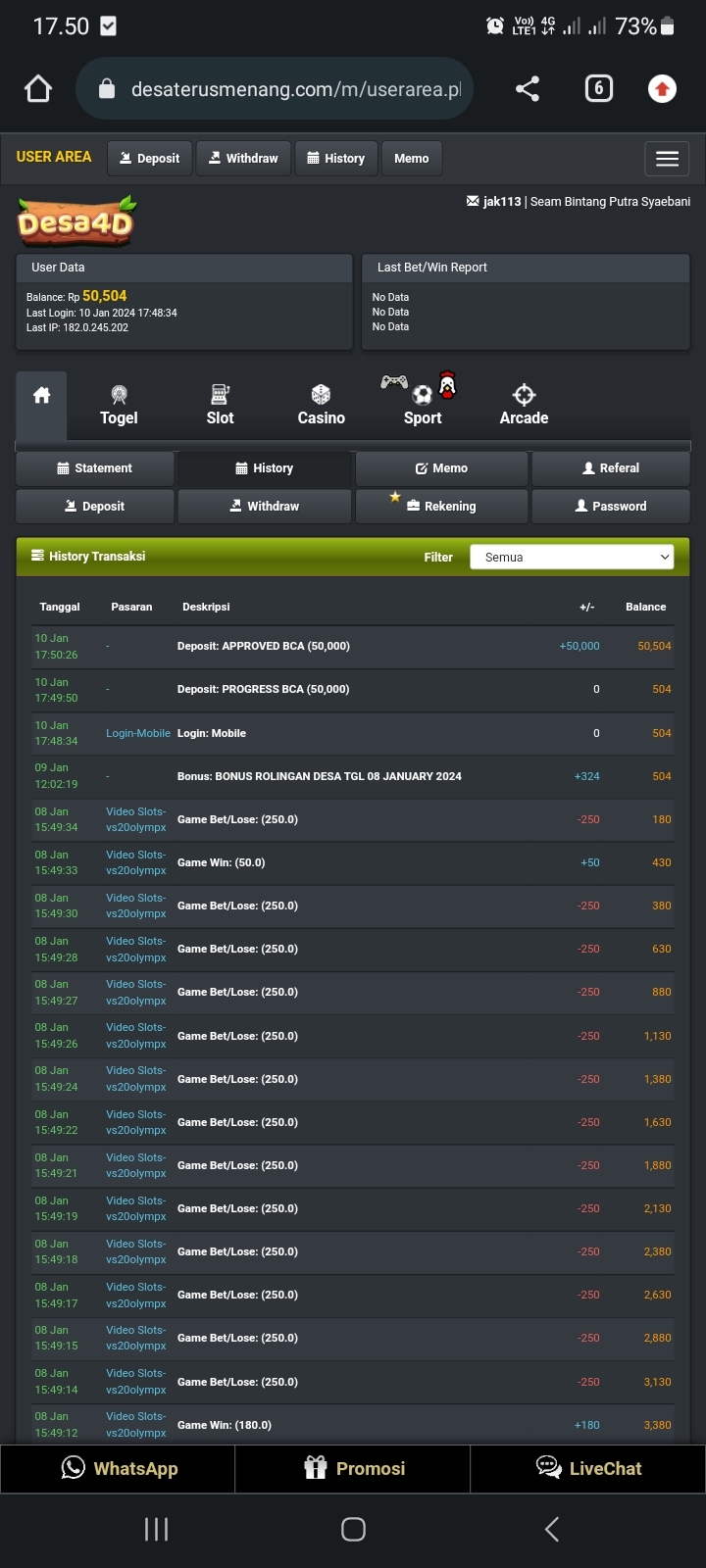
Task: Click Memo in top User Area bar
Action: pos(411,159)
